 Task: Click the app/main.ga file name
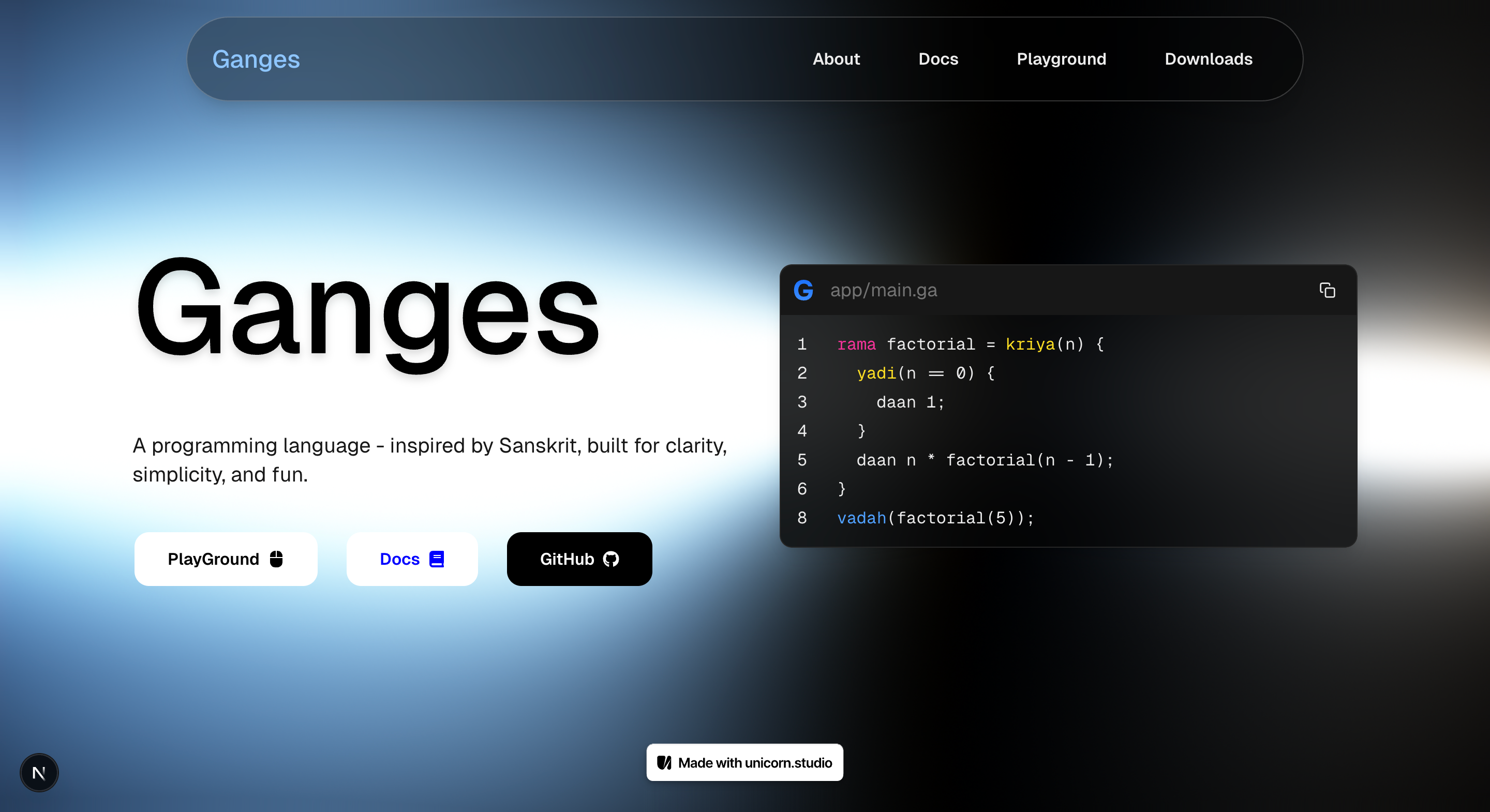[883, 290]
